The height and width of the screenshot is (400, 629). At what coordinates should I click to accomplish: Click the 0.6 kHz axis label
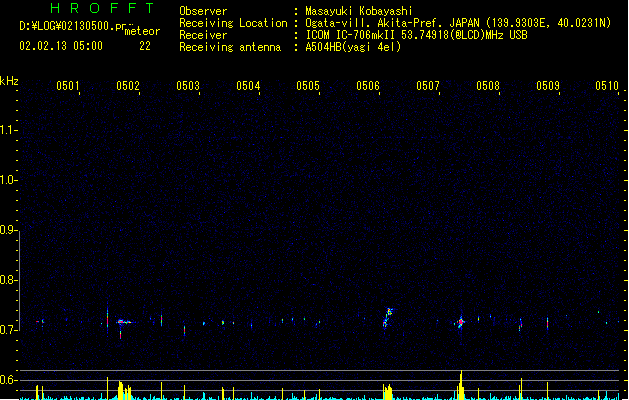8,380
